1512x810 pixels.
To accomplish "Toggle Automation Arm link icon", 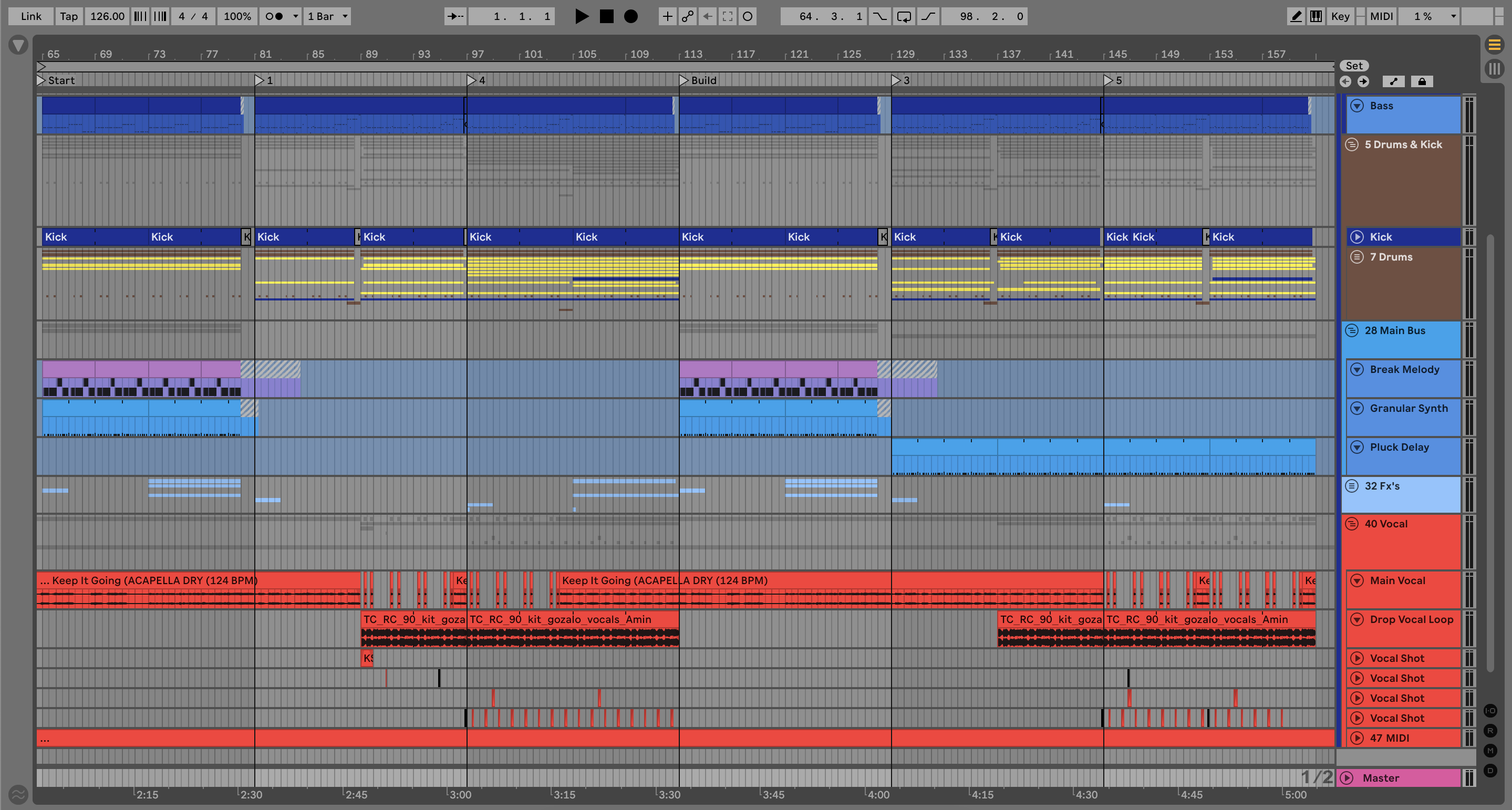I will pyautogui.click(x=687, y=16).
